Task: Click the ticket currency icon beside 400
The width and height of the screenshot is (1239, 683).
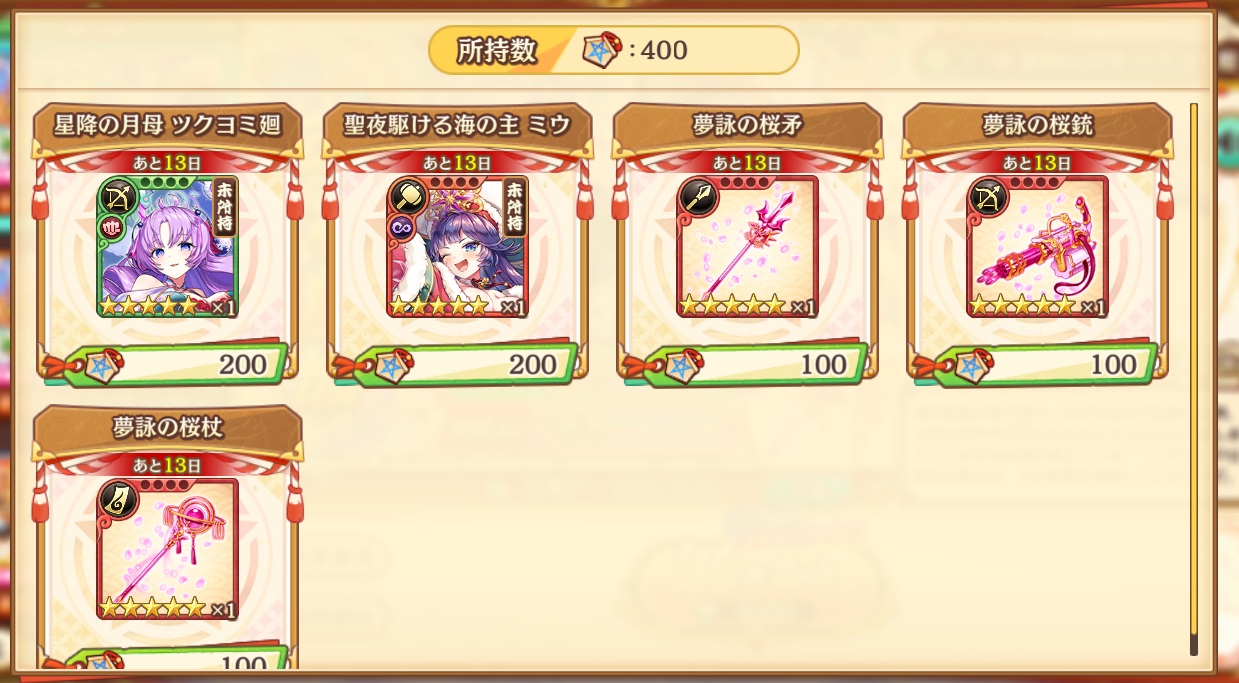Action: (603, 50)
